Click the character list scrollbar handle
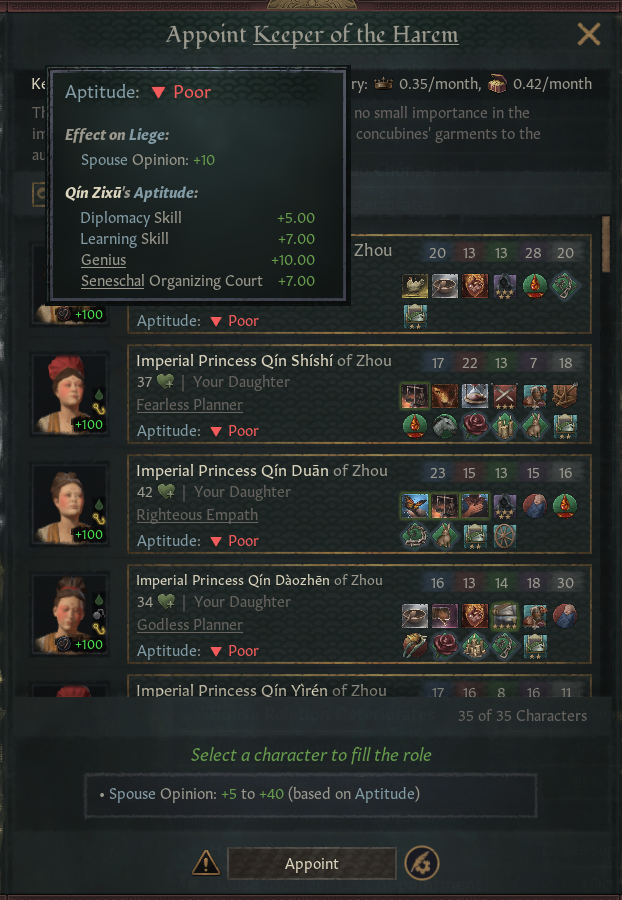Image resolution: width=622 pixels, height=900 pixels. (606, 245)
